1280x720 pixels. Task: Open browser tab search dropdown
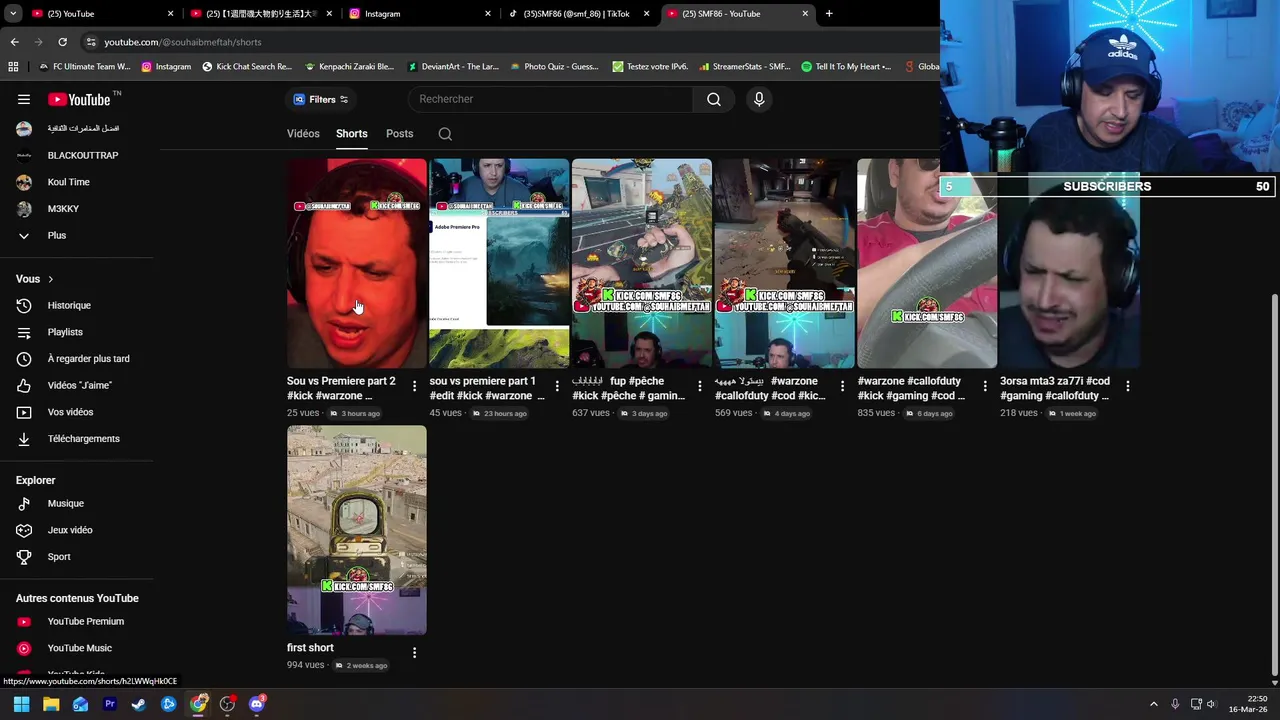coord(13,14)
